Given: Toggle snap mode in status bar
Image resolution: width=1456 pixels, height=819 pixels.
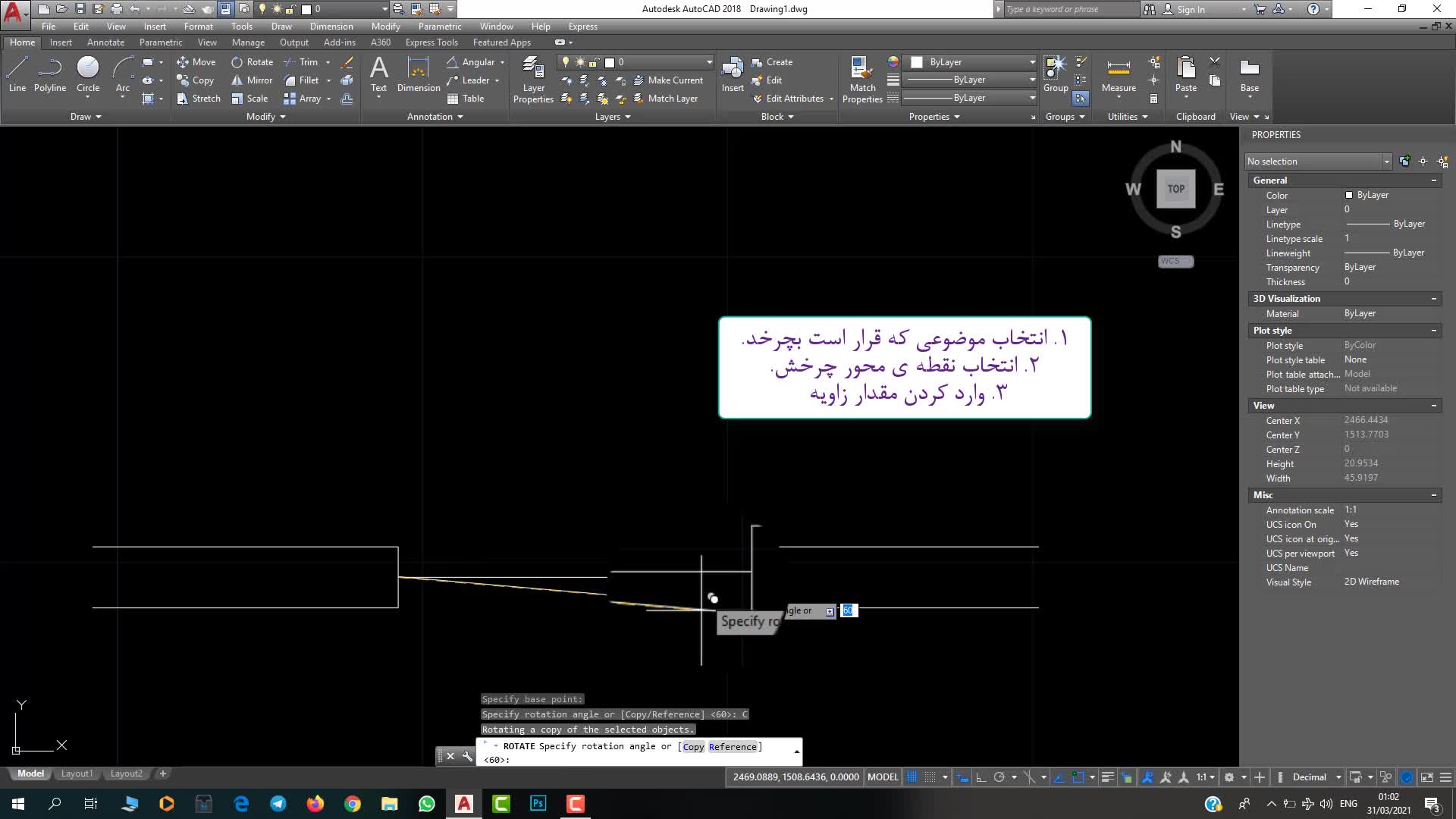Looking at the screenshot, I should coord(930,777).
